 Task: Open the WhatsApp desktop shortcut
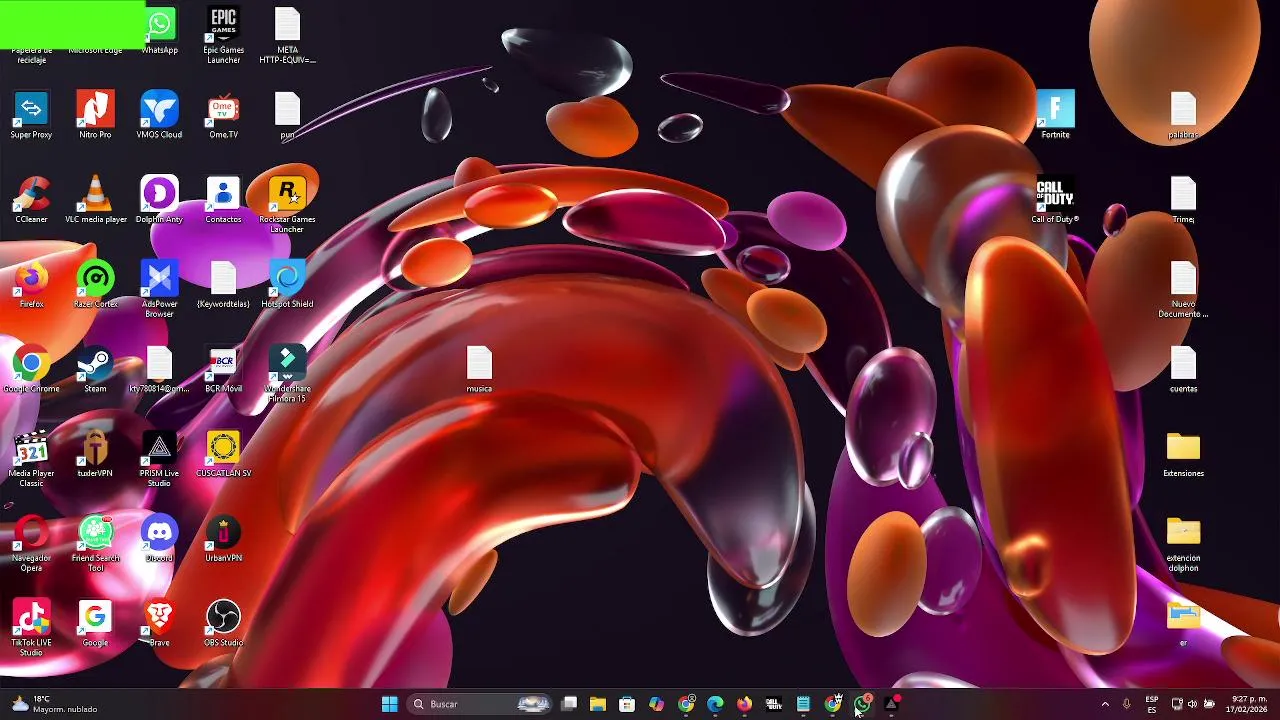pyautogui.click(x=160, y=30)
